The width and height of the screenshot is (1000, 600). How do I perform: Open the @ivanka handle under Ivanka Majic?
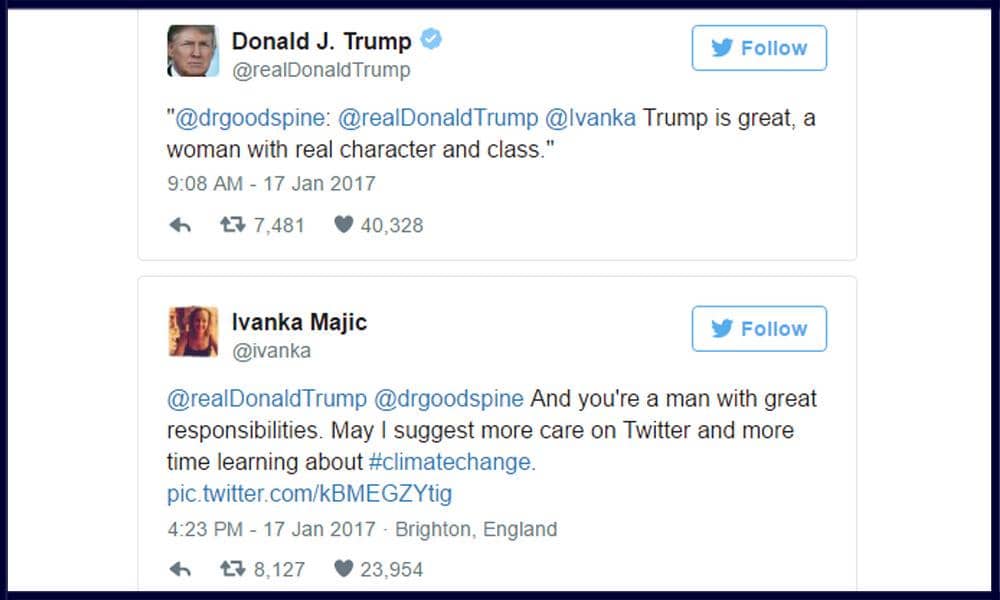click(x=271, y=351)
